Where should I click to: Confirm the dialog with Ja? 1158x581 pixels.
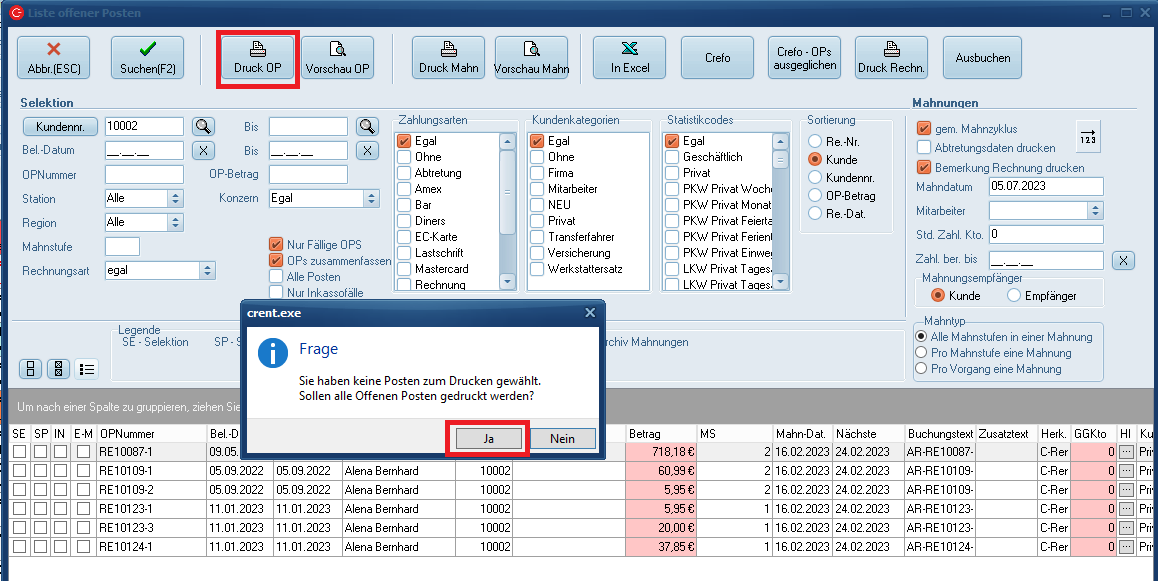pyautogui.click(x=487, y=439)
